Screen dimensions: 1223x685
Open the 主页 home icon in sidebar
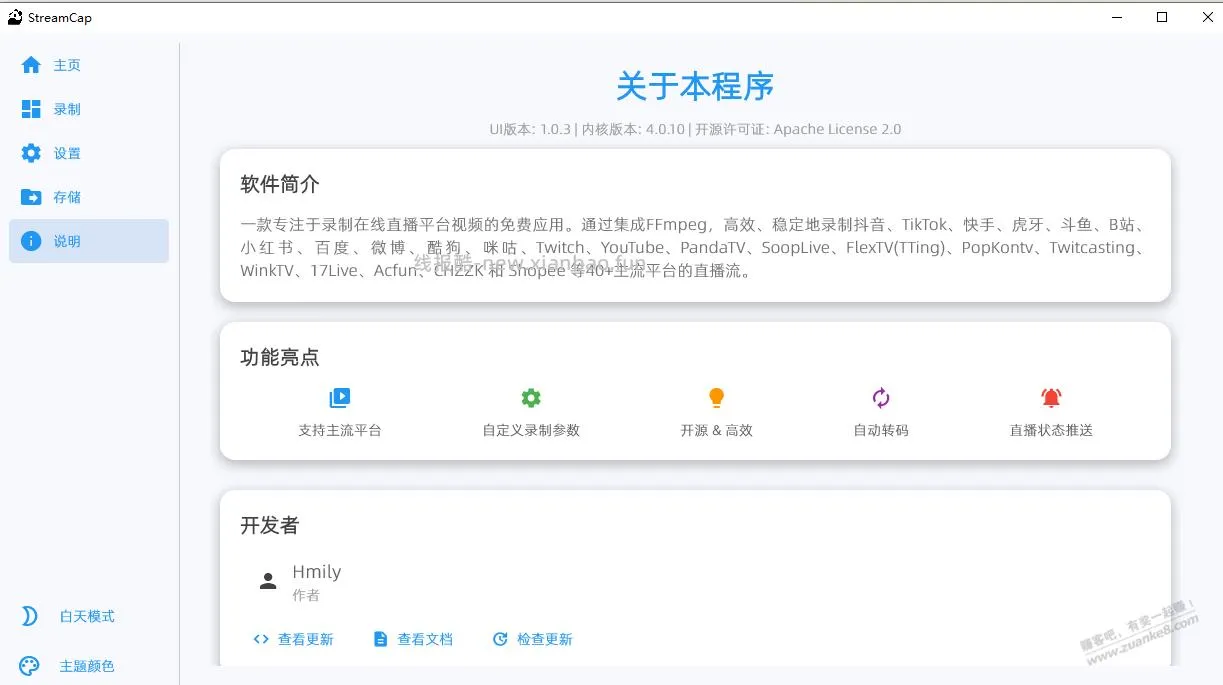tap(31, 65)
